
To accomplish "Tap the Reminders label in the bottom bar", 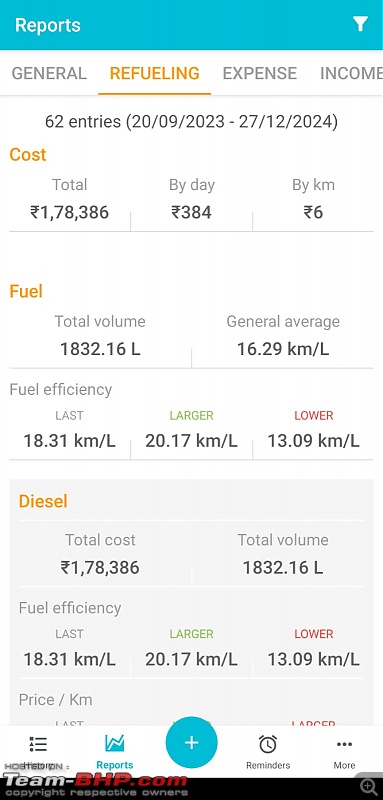I will point(268,765).
